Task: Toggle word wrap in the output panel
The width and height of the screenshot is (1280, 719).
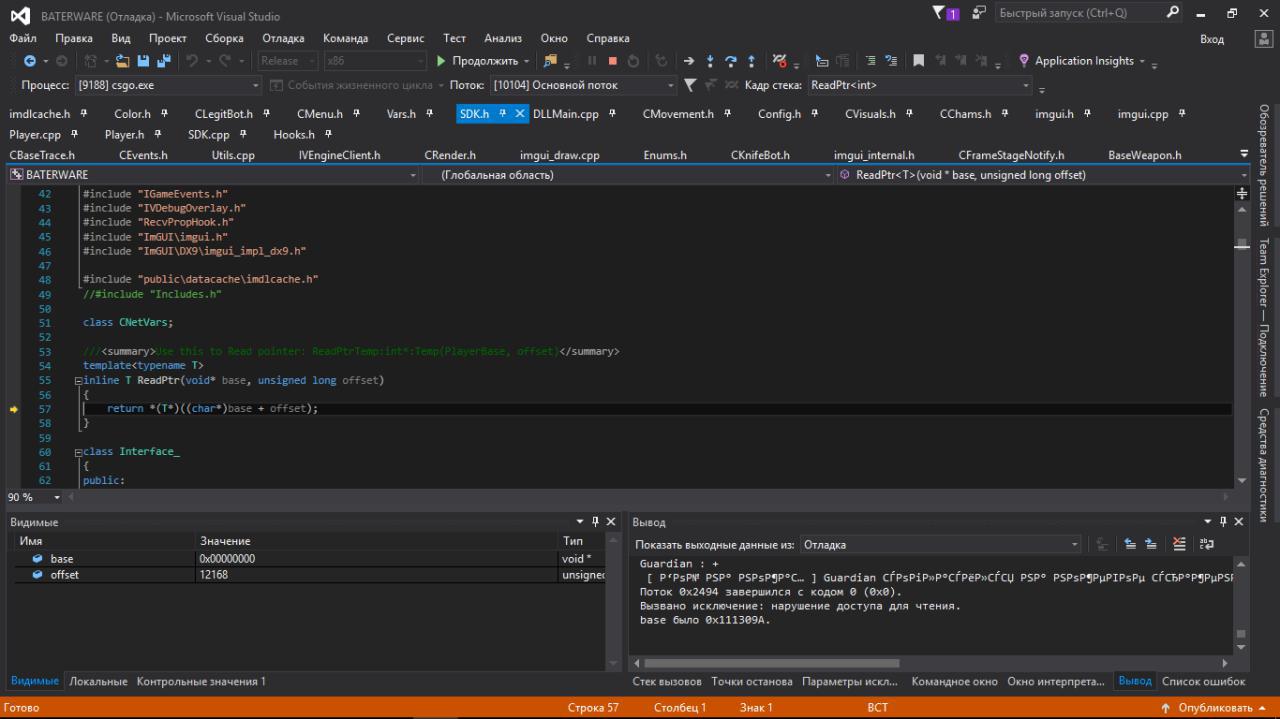Action: 1207,545
